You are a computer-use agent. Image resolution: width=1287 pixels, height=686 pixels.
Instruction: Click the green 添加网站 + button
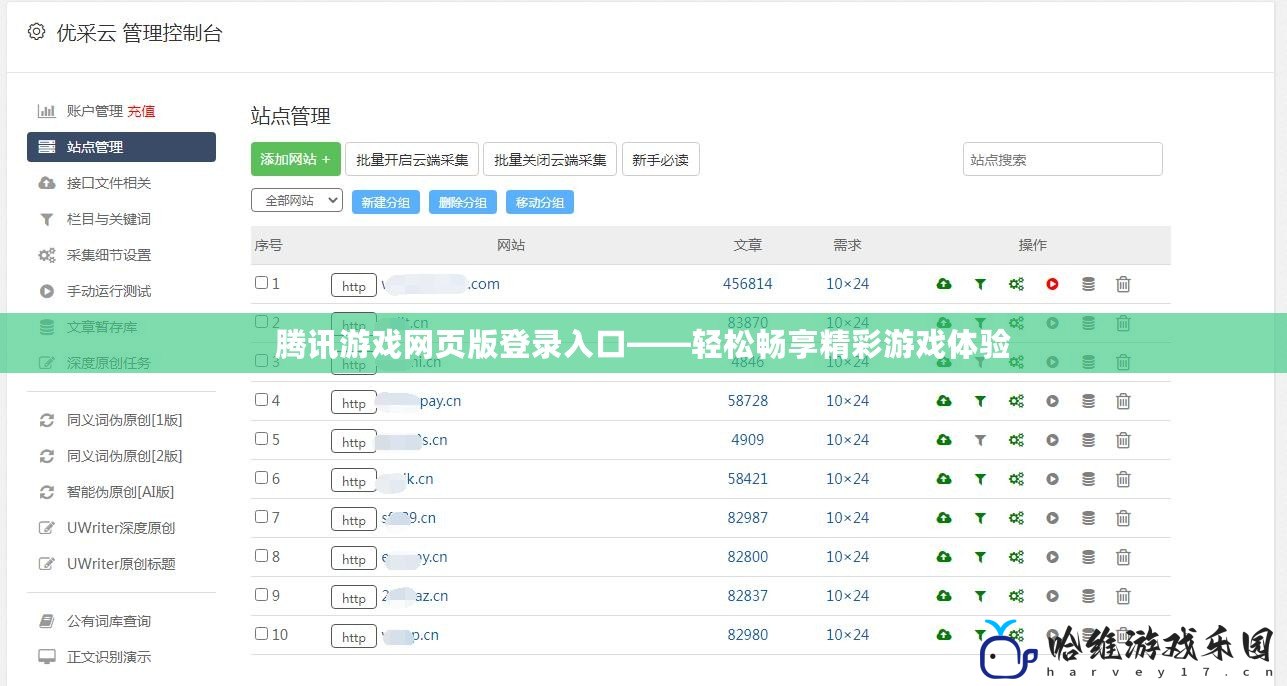[x=296, y=159]
